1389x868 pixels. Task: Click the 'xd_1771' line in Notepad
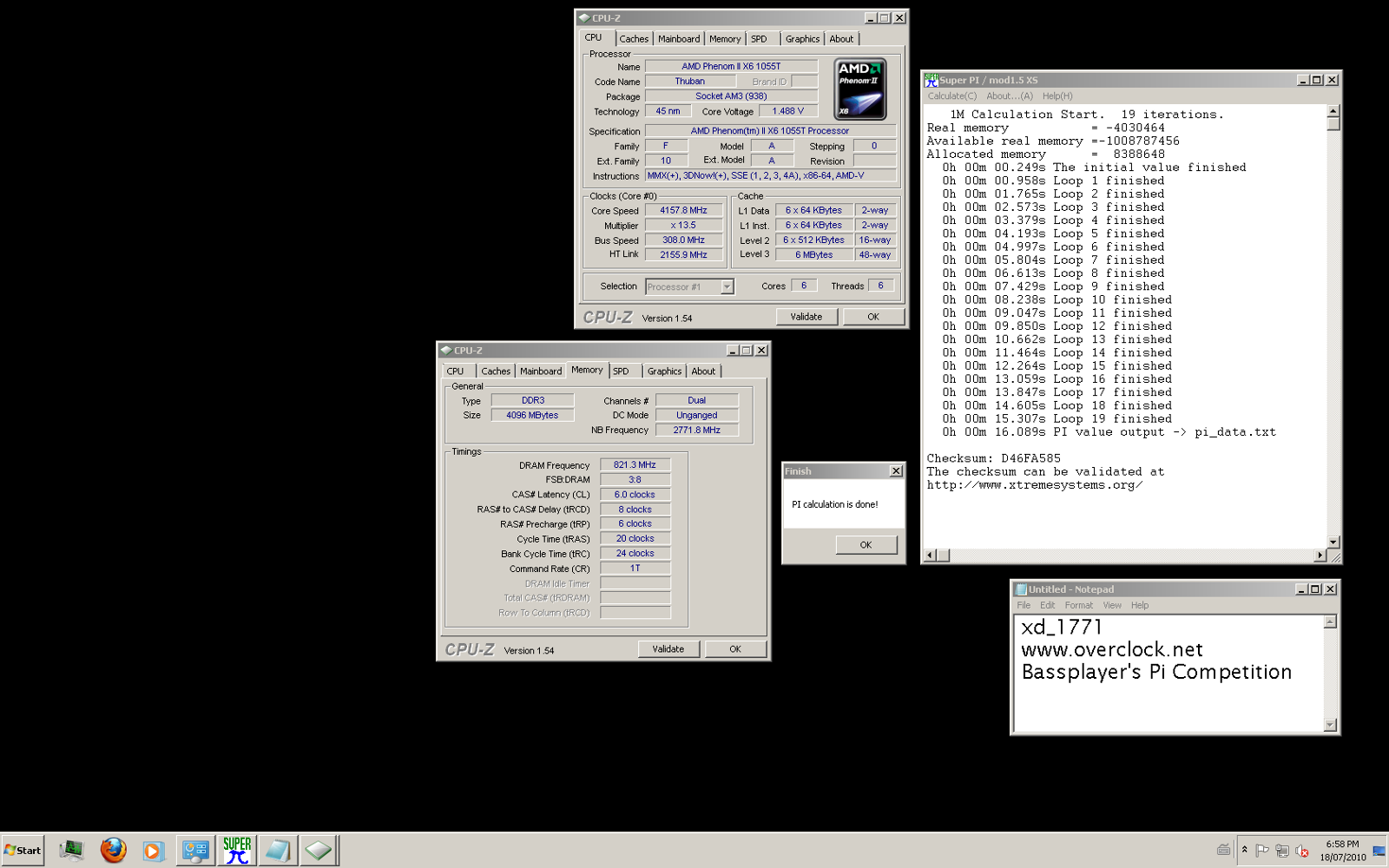(x=1062, y=628)
